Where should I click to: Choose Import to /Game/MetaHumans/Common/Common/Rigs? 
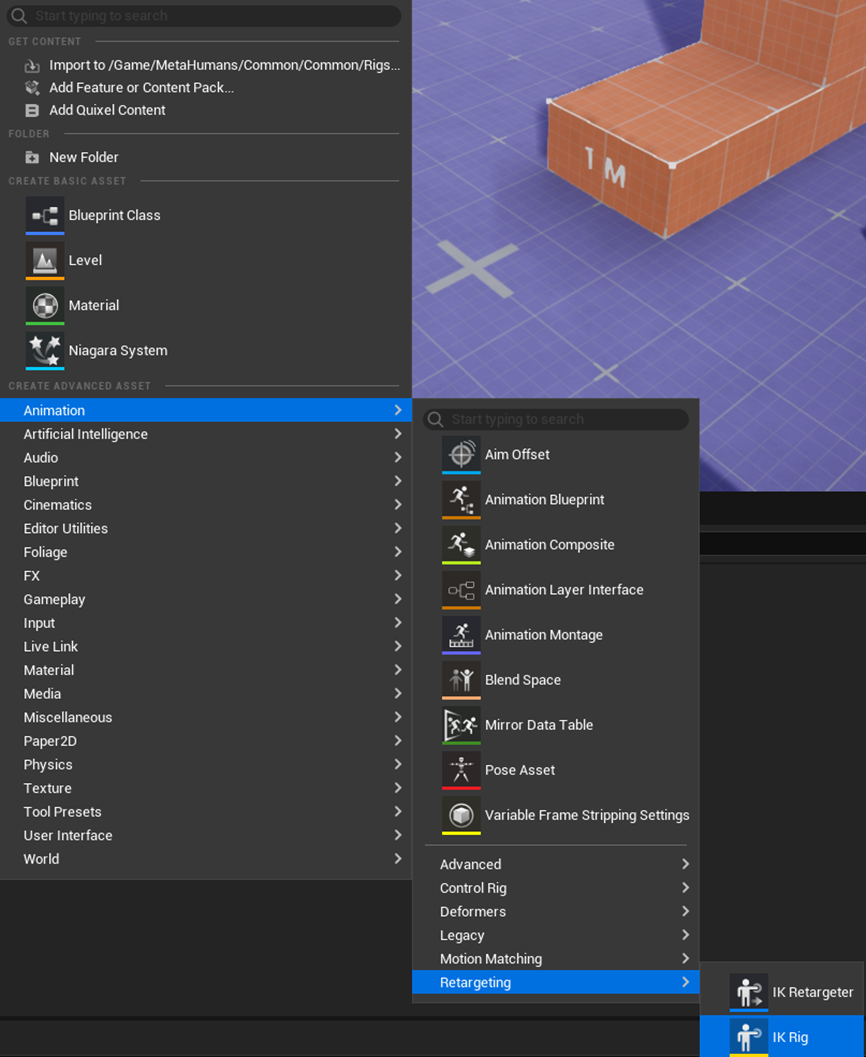pos(206,65)
